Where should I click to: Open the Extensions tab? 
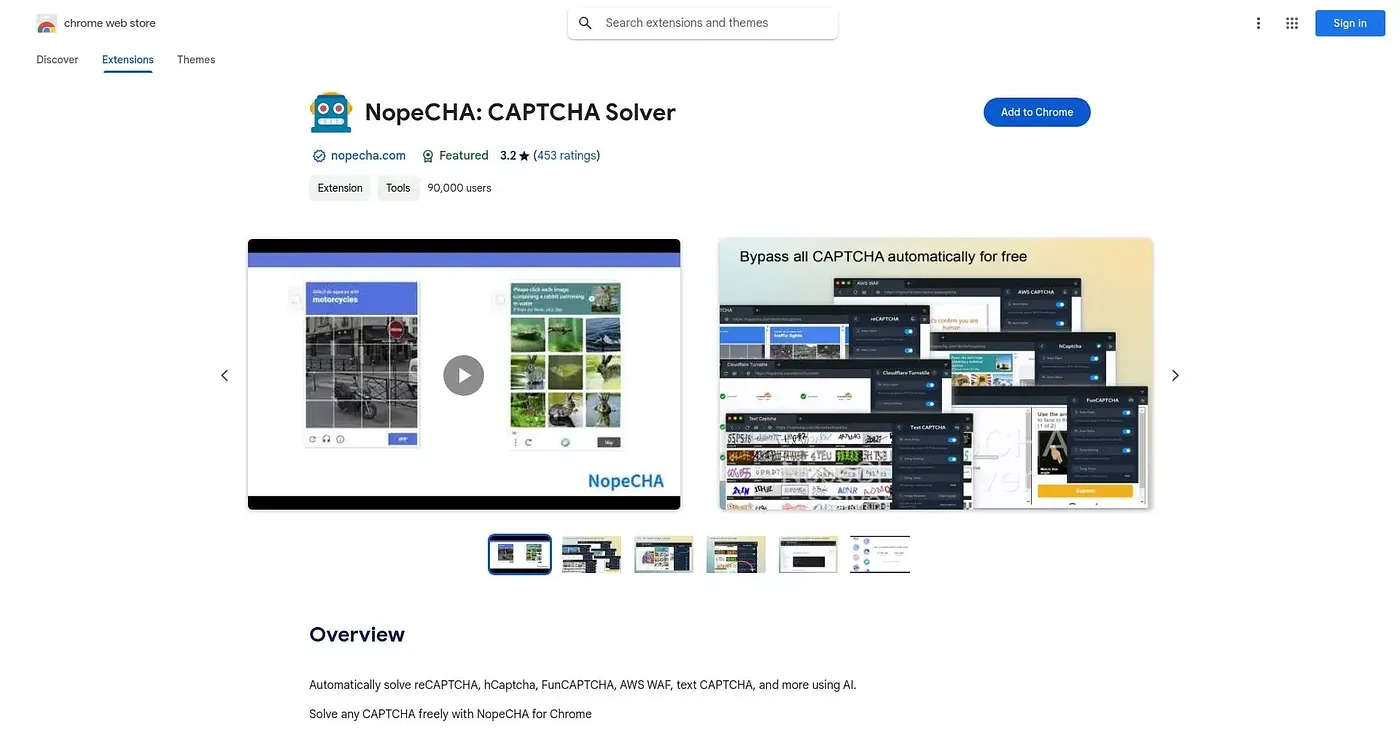pos(128,60)
